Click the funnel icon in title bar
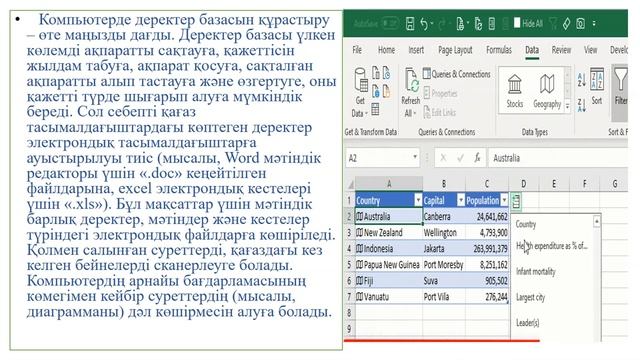The width and height of the screenshot is (640, 360). tap(553, 24)
